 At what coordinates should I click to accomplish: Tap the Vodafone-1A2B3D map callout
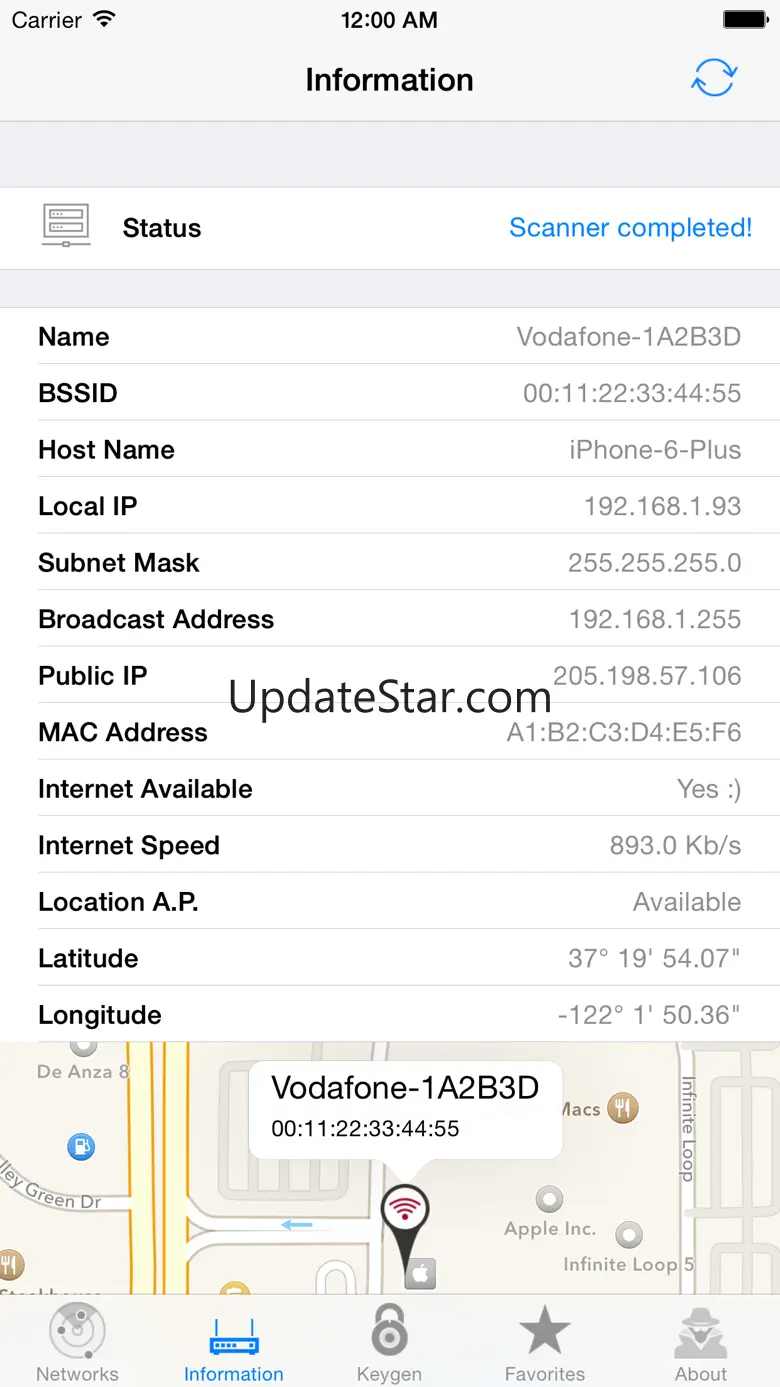(405, 1109)
